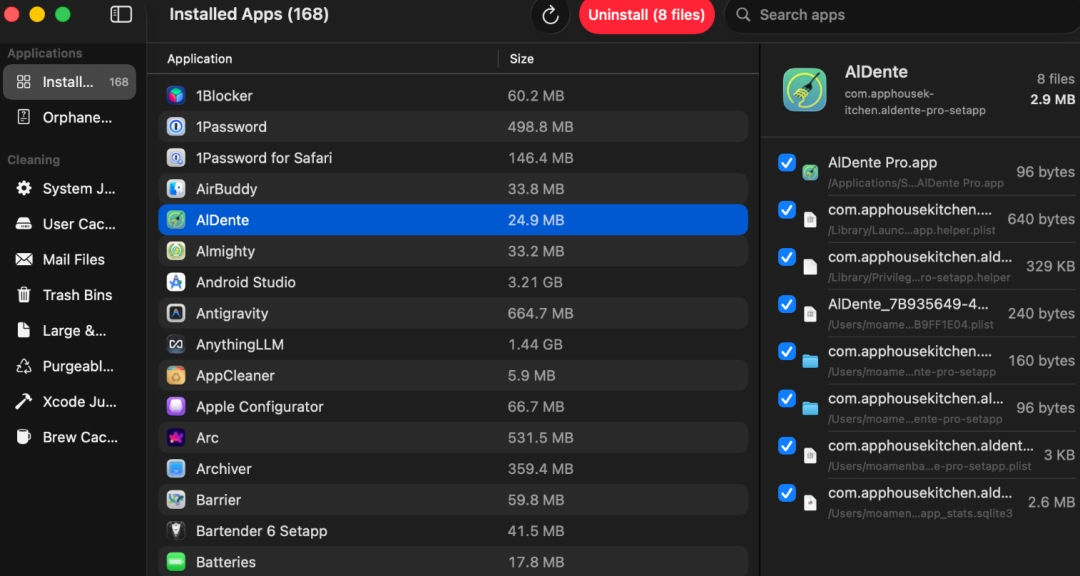1080x576 pixels.
Task: Click the 1Blocker app icon
Action: click(x=176, y=95)
